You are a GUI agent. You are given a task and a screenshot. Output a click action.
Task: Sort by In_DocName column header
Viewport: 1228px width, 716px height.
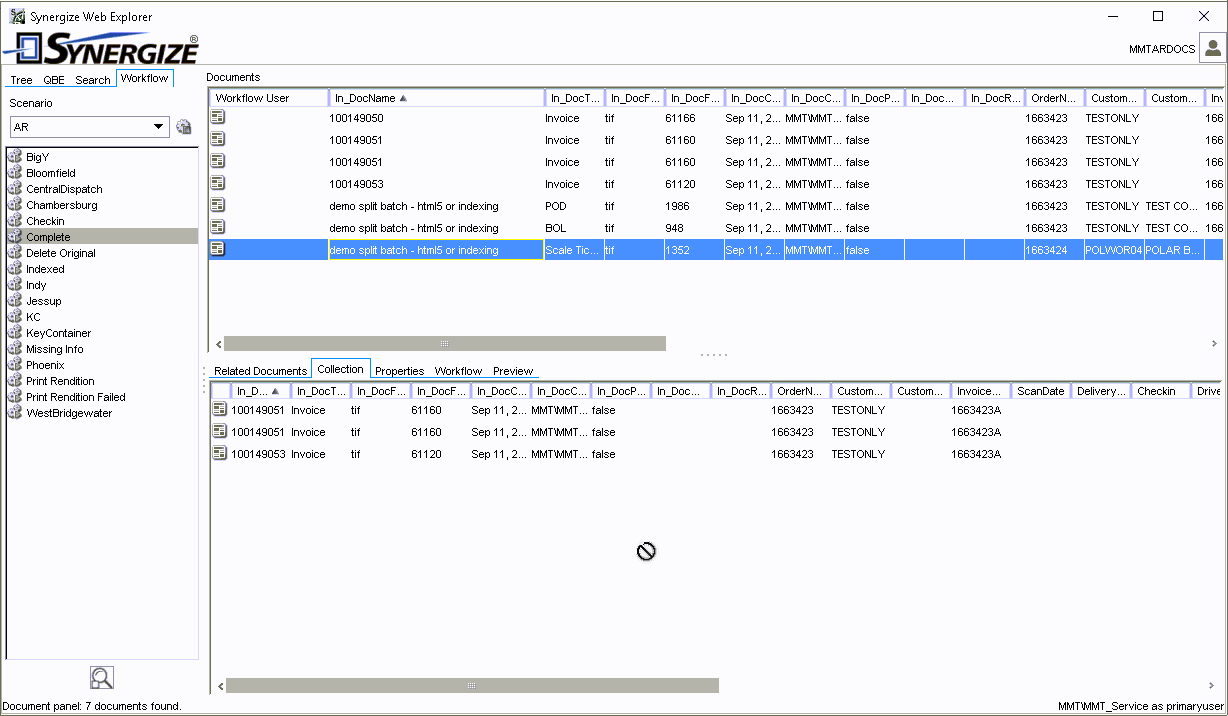tap(437, 98)
